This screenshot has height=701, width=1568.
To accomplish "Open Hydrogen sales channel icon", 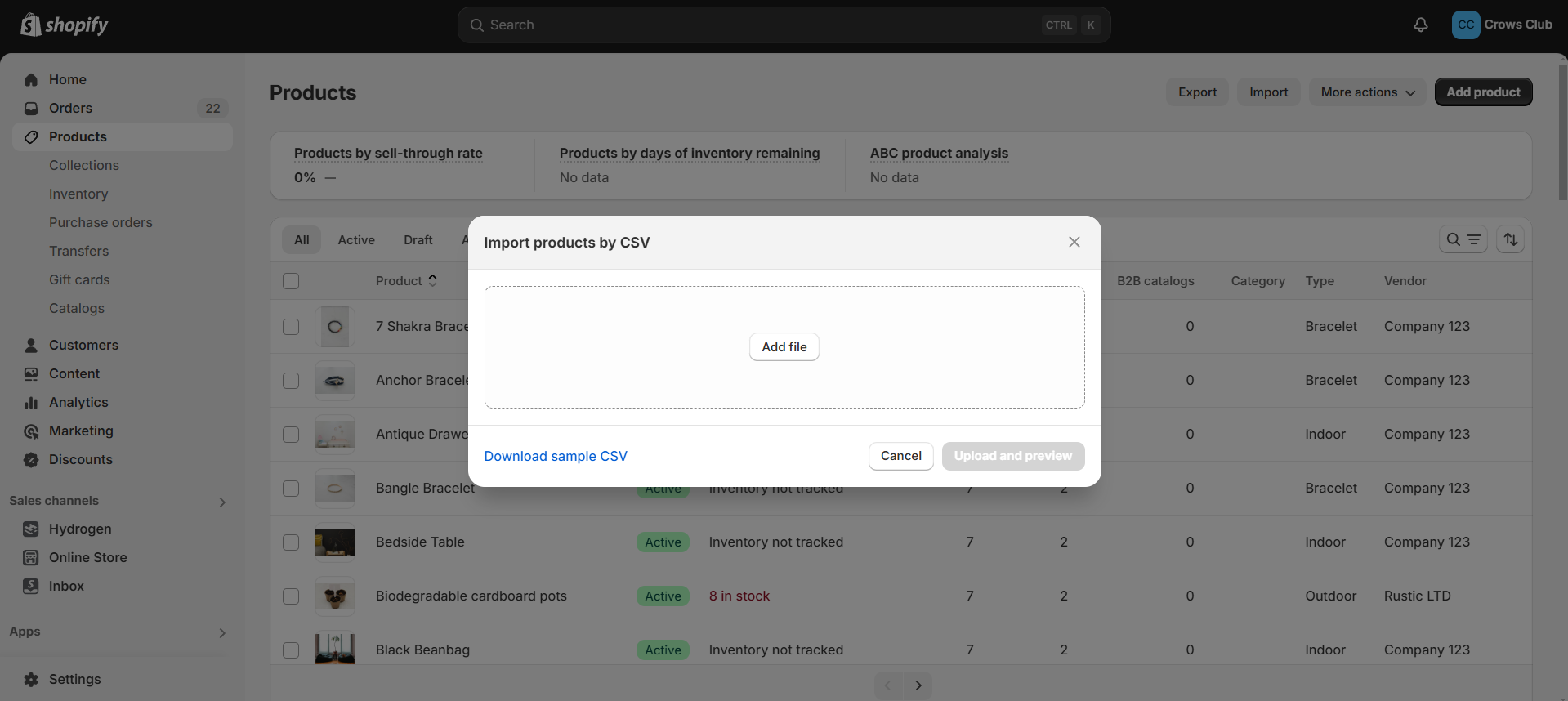I will [x=31, y=529].
